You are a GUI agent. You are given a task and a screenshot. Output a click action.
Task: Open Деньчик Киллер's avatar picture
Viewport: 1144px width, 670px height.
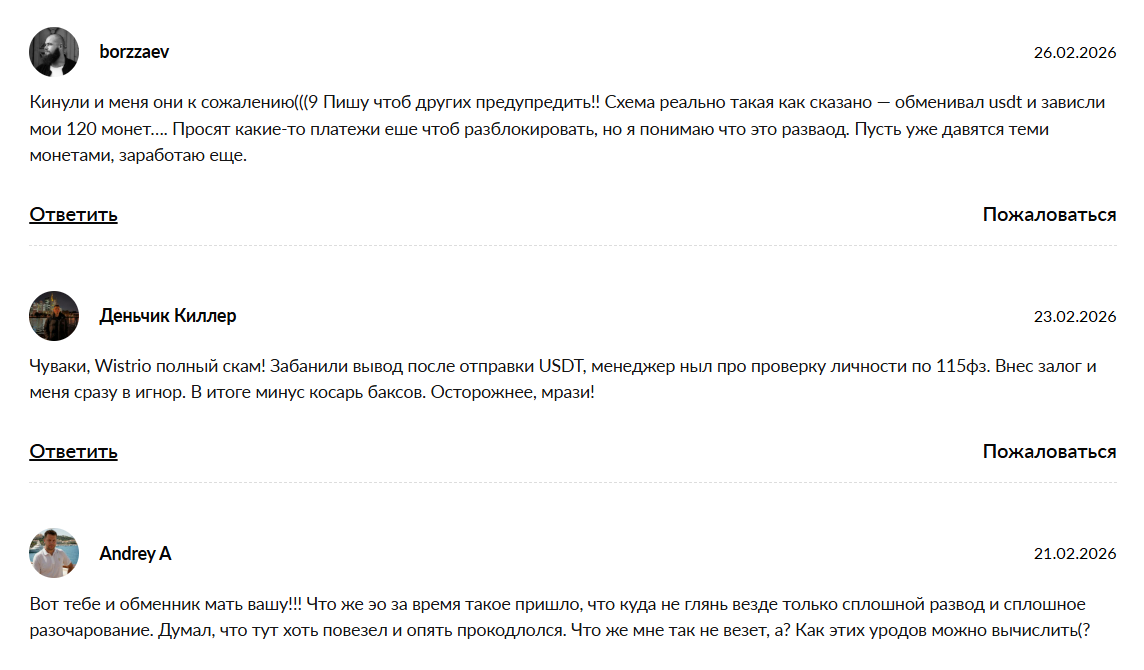coord(54,316)
